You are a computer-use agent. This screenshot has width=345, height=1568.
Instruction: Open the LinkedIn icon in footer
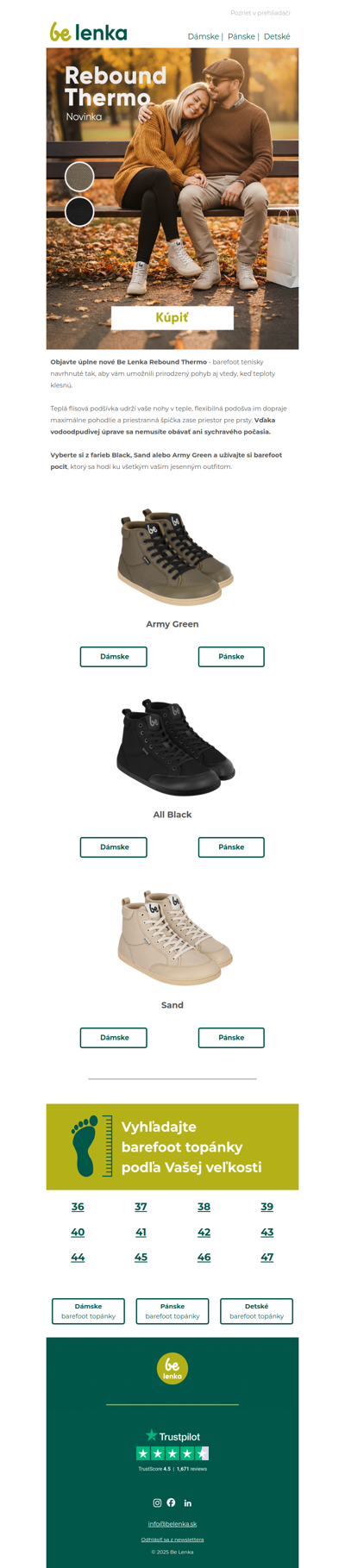tap(187, 1502)
